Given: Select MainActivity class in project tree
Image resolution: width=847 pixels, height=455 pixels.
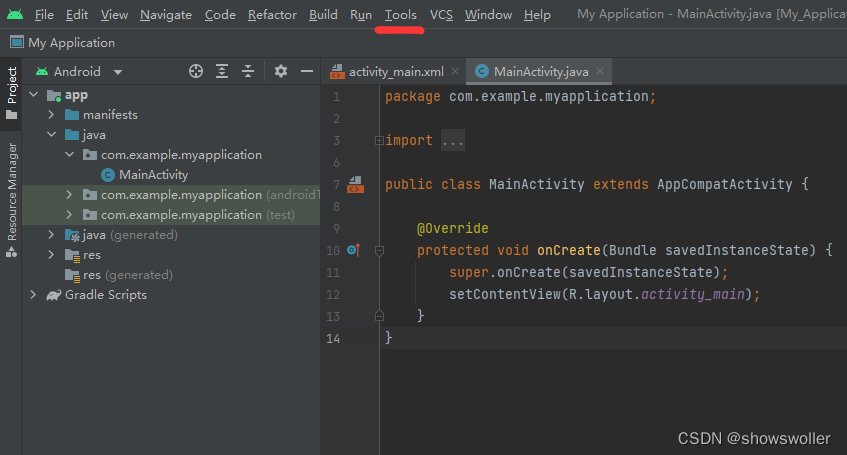Looking at the screenshot, I should click(153, 175).
